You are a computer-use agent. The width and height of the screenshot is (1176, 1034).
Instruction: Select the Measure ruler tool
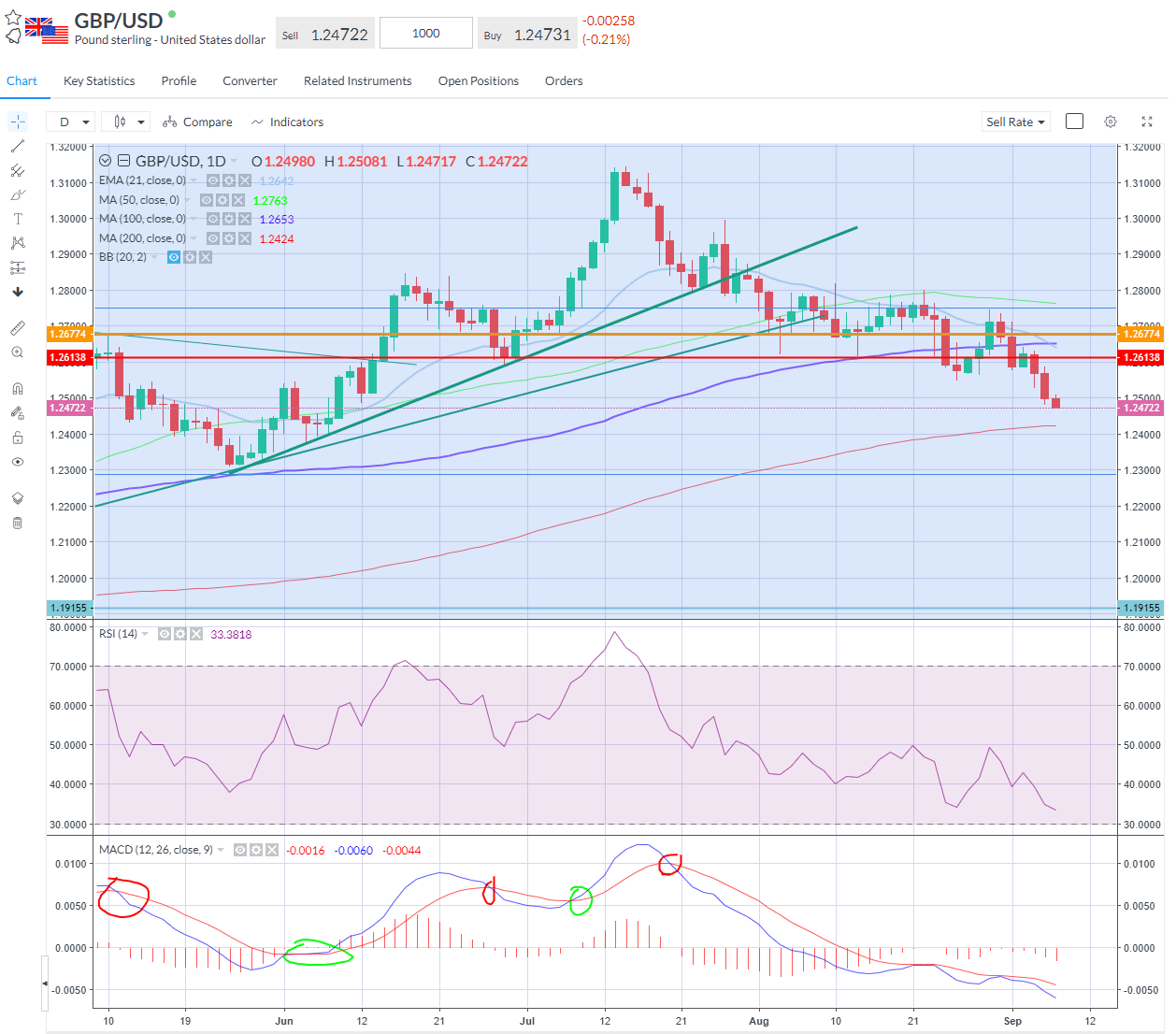[x=18, y=327]
